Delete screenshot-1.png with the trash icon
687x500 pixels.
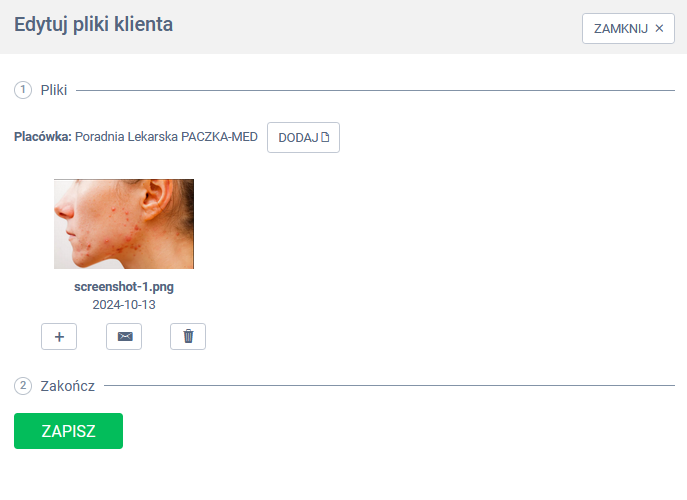188,337
